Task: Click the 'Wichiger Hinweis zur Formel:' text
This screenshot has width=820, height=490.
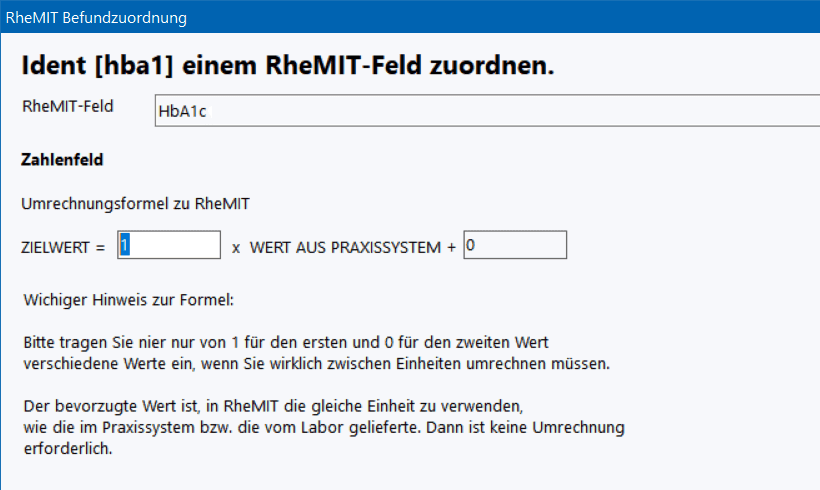Action: point(127,299)
